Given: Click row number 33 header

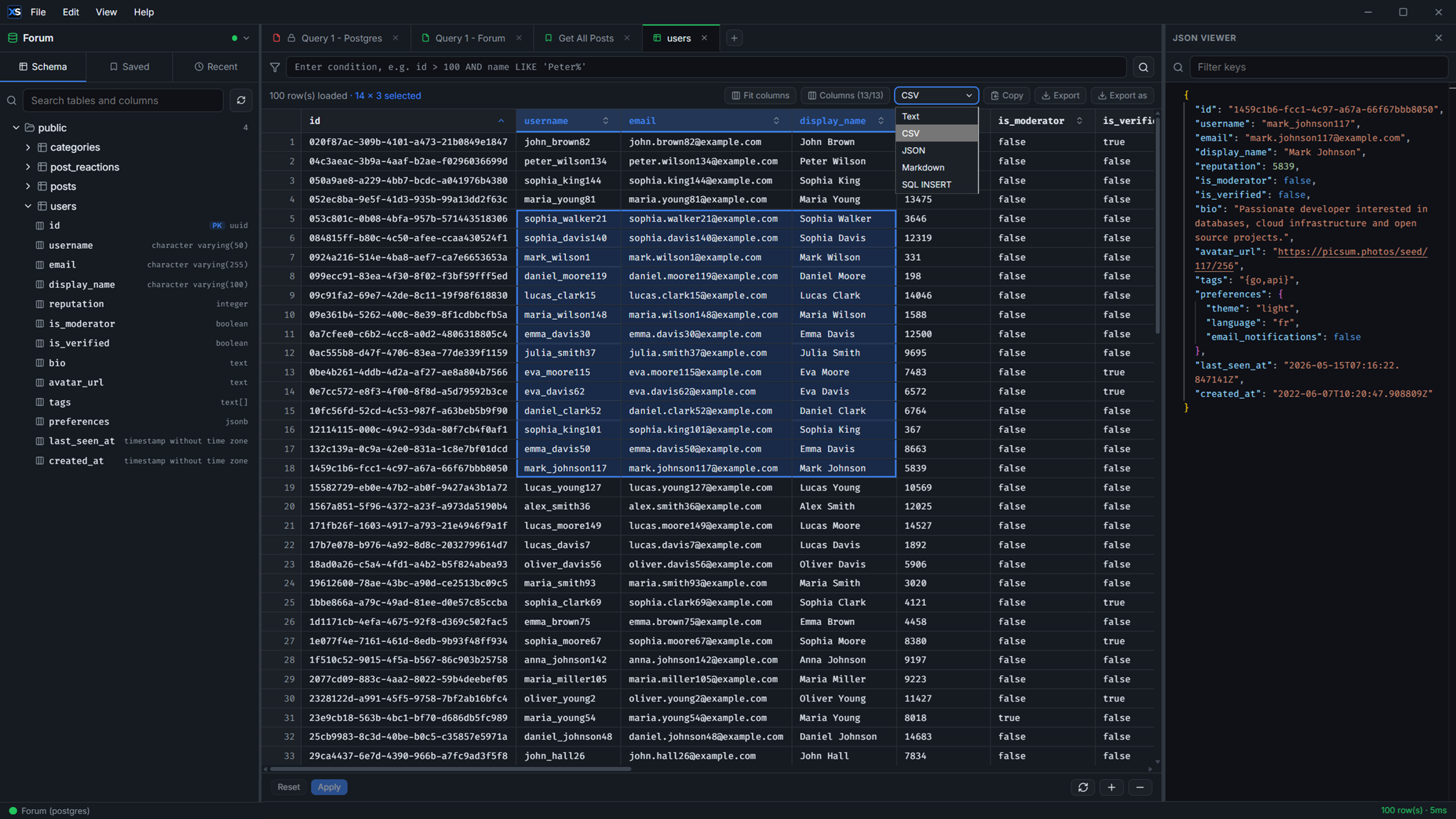Looking at the screenshot, I should click(x=282, y=756).
